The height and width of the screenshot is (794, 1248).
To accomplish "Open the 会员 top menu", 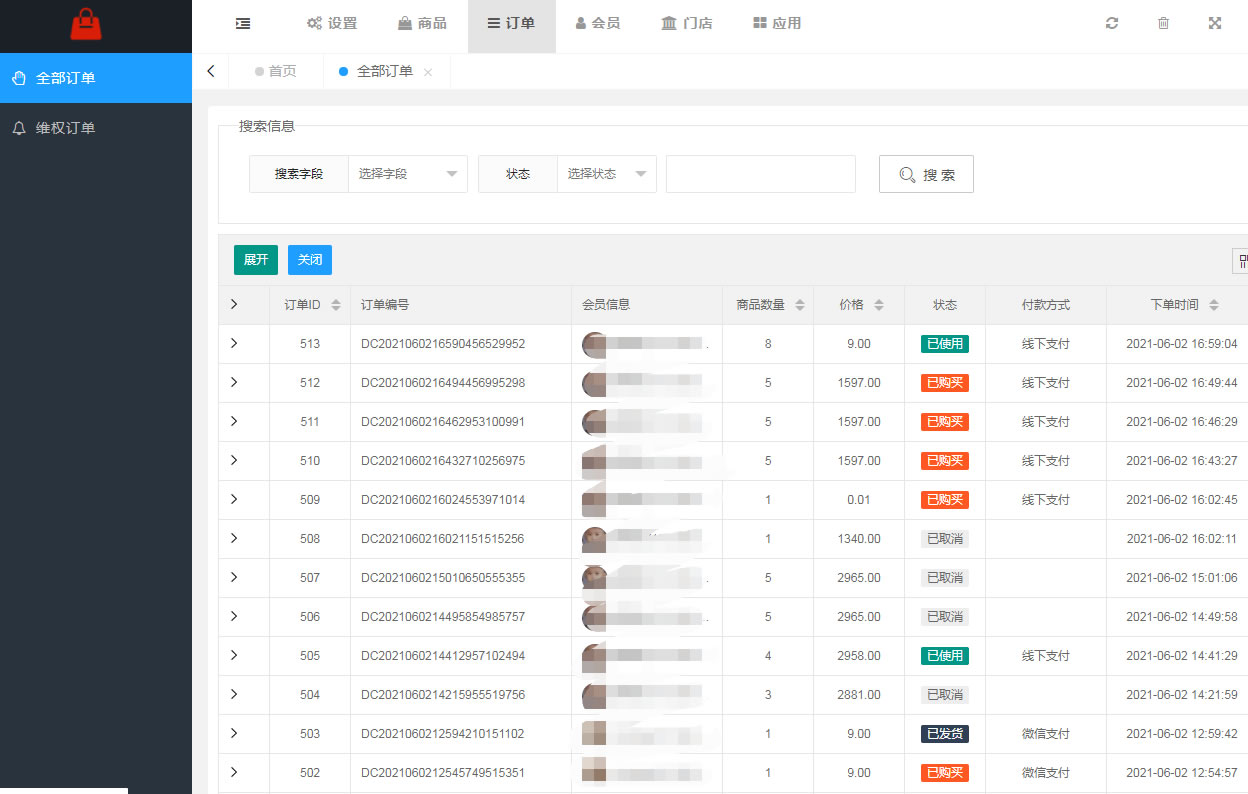I will (x=598, y=23).
